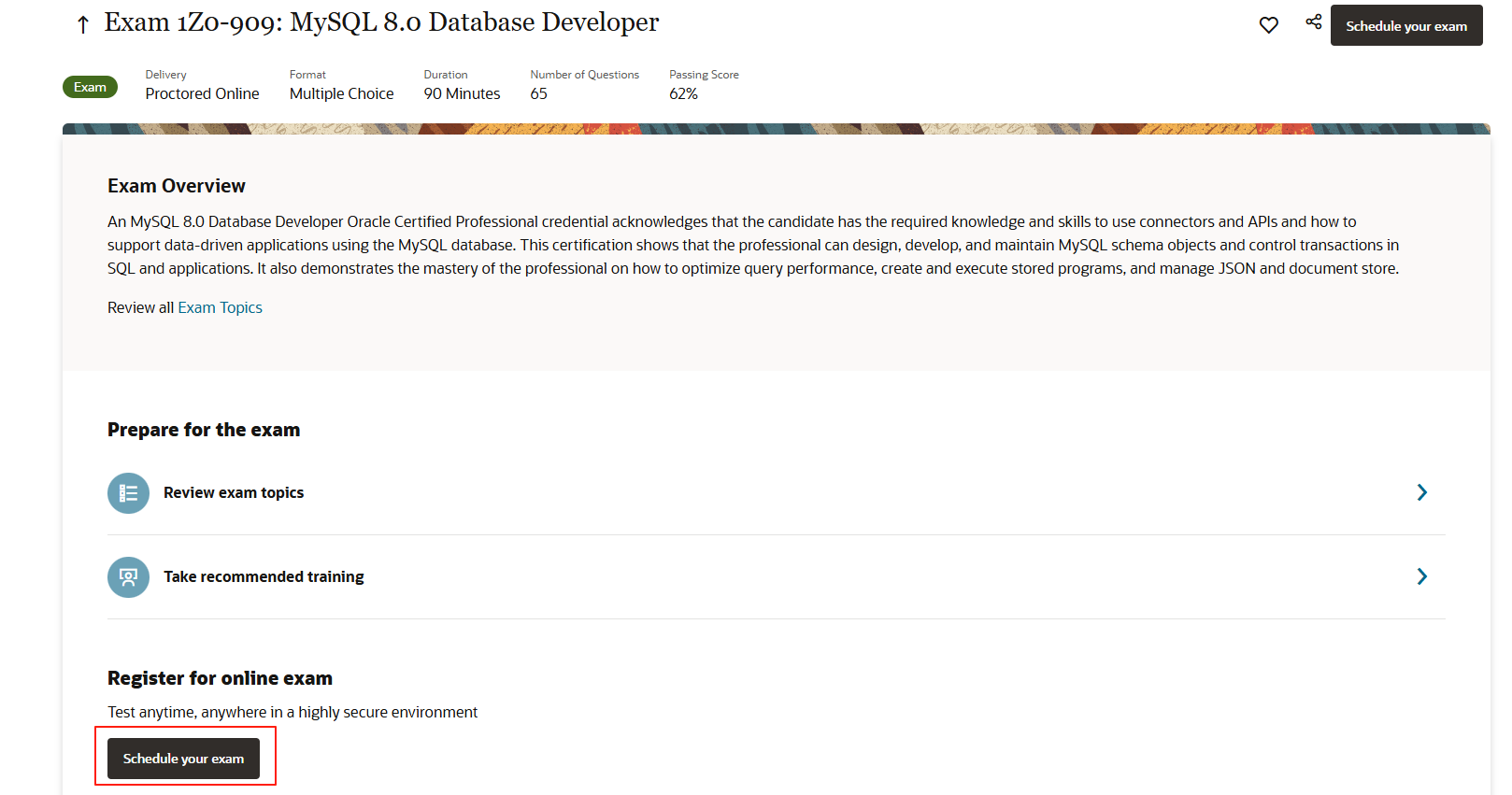Click the Delivery label
The width and height of the screenshot is (1512, 795).
coord(166,75)
